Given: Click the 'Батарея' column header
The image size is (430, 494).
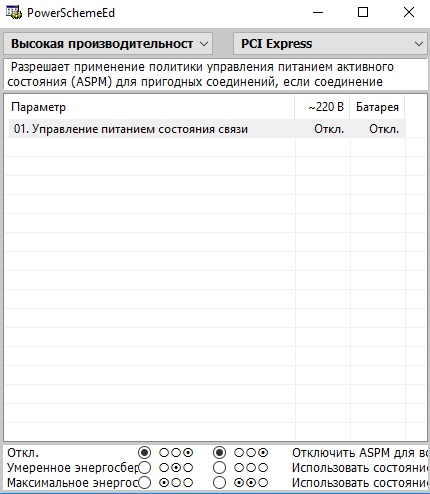Looking at the screenshot, I should pos(377,107).
